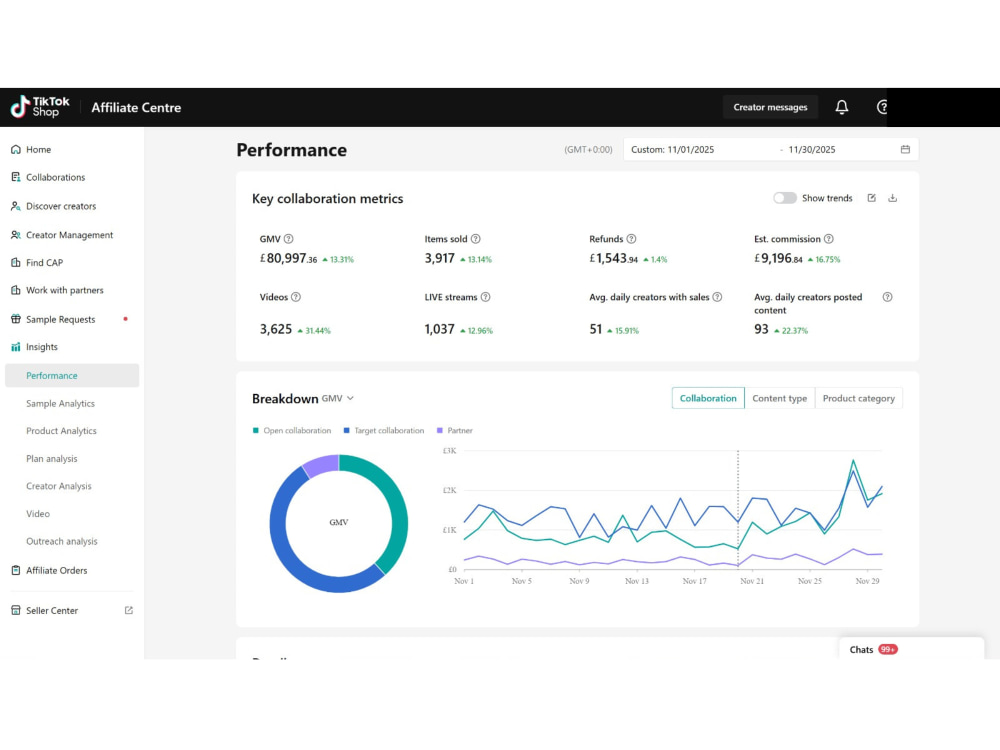Click the Collaborations sidebar icon
This screenshot has height=750, width=1000.
[x=16, y=177]
